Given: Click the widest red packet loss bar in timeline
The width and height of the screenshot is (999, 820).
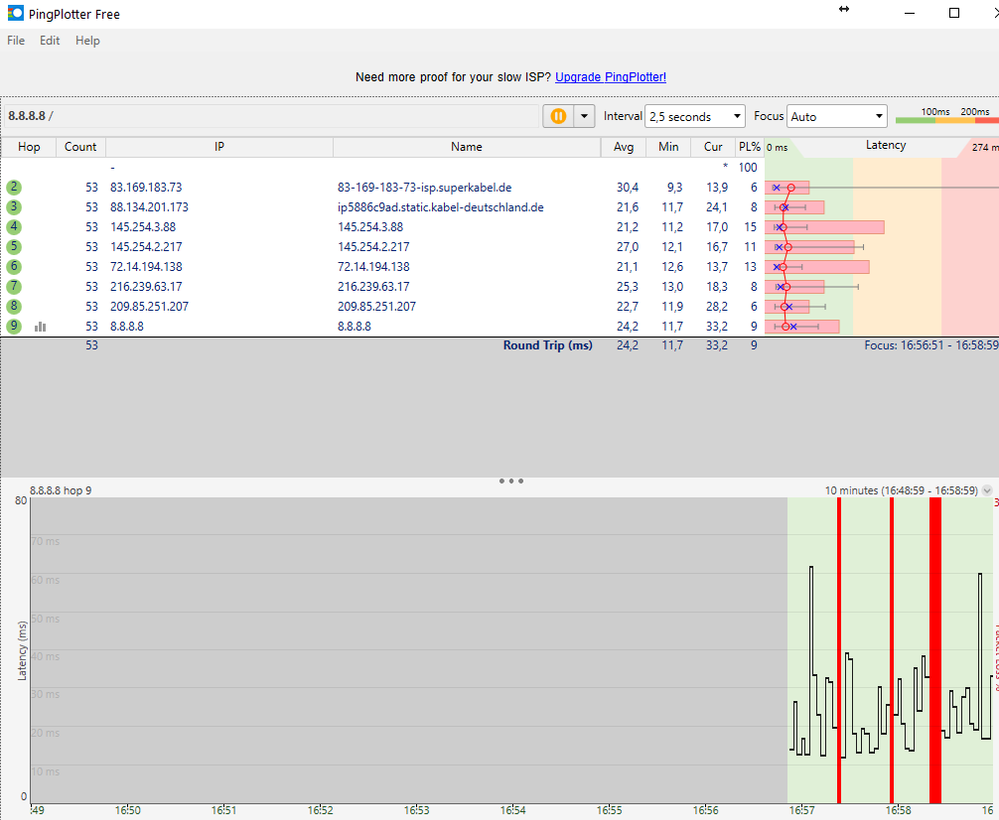Looking at the screenshot, I should [x=935, y=650].
